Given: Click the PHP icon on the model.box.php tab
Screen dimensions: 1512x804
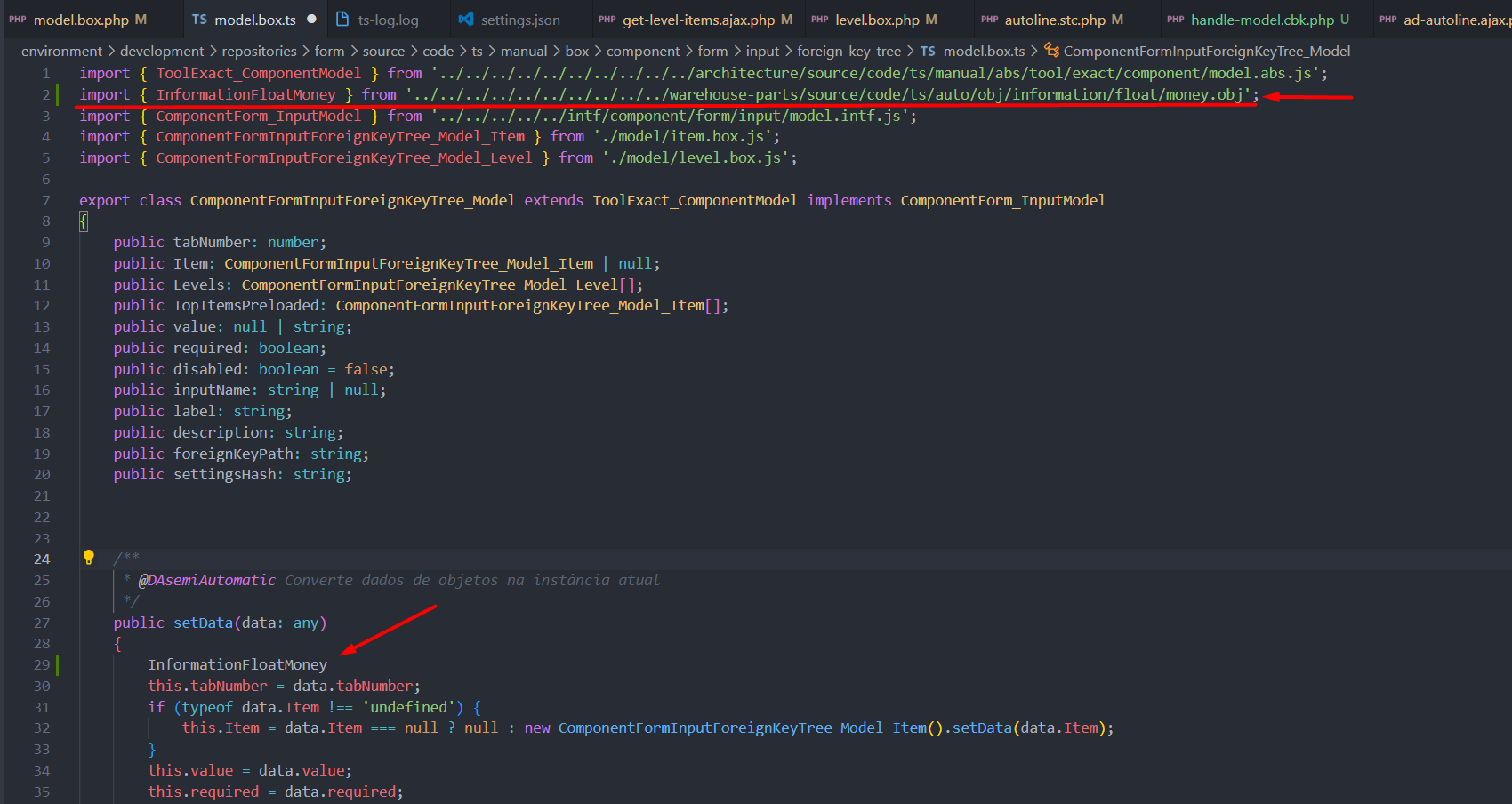Looking at the screenshot, I should [x=20, y=19].
